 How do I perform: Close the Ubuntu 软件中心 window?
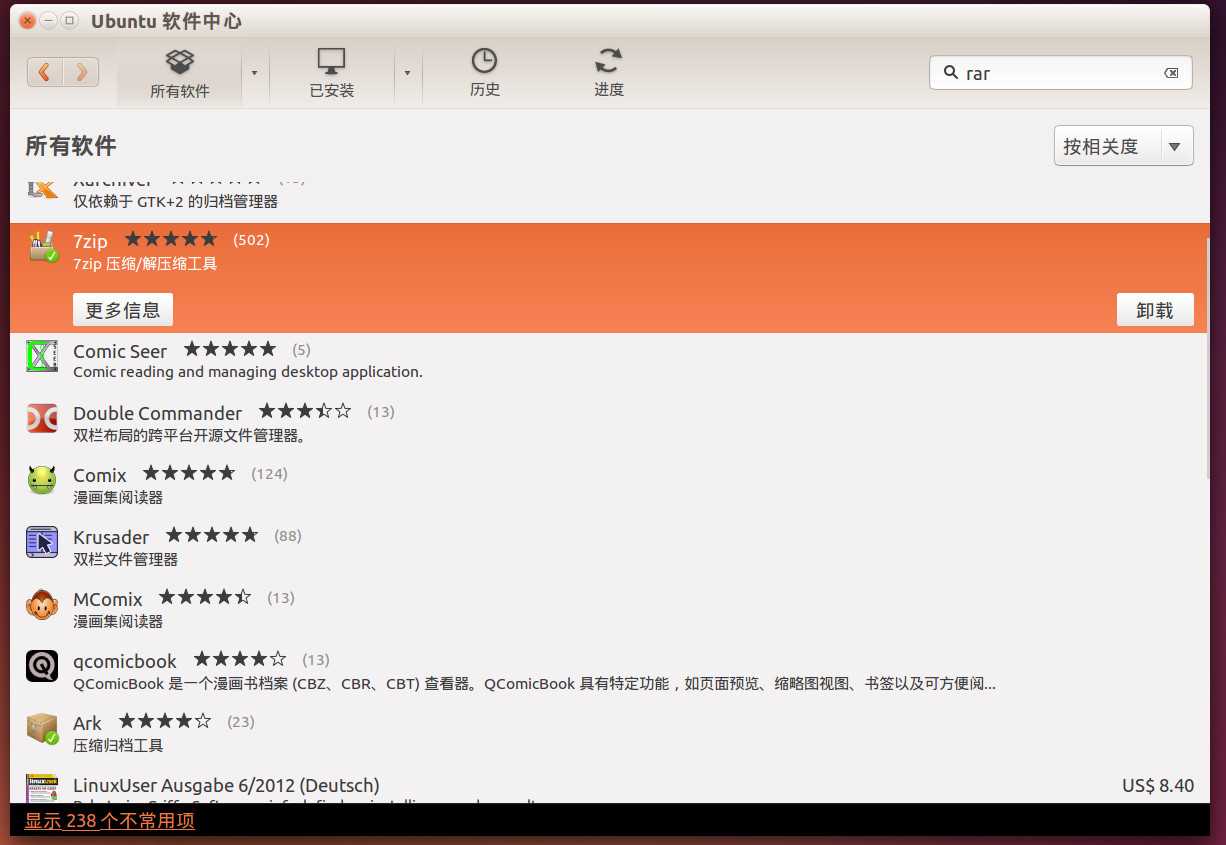(27, 20)
